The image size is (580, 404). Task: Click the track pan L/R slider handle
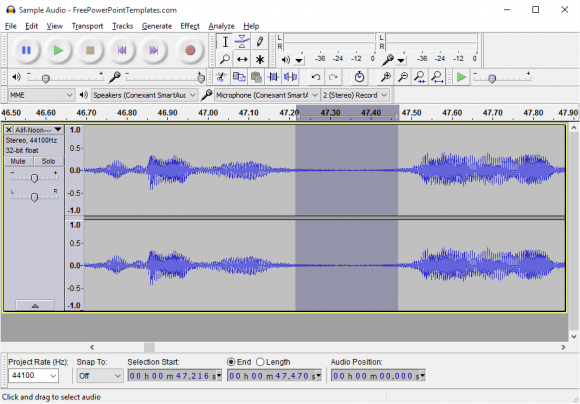[x=34, y=197]
